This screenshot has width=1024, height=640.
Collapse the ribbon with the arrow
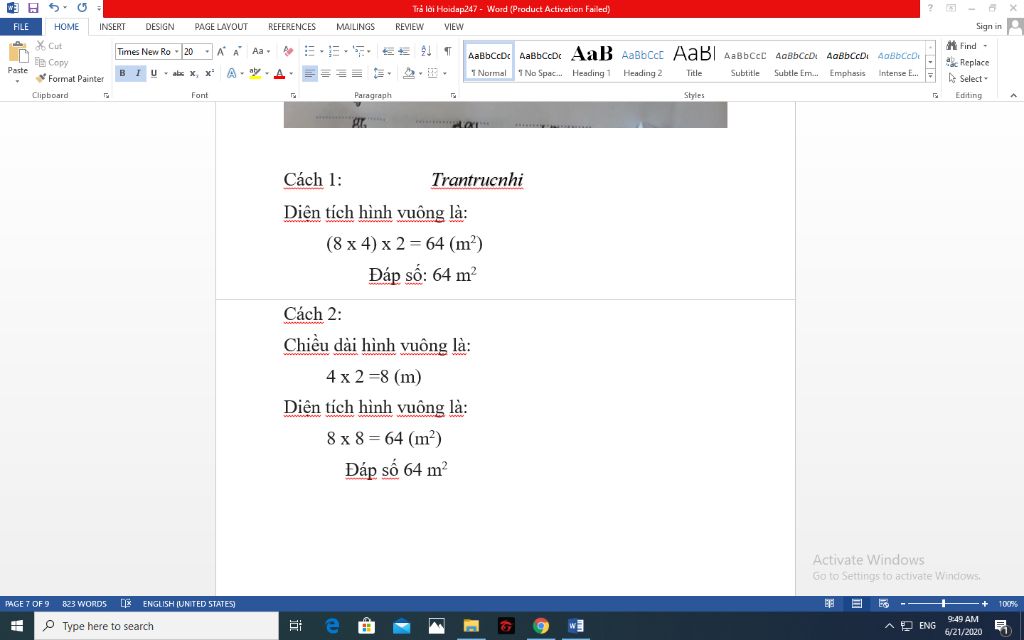pos(1013,95)
